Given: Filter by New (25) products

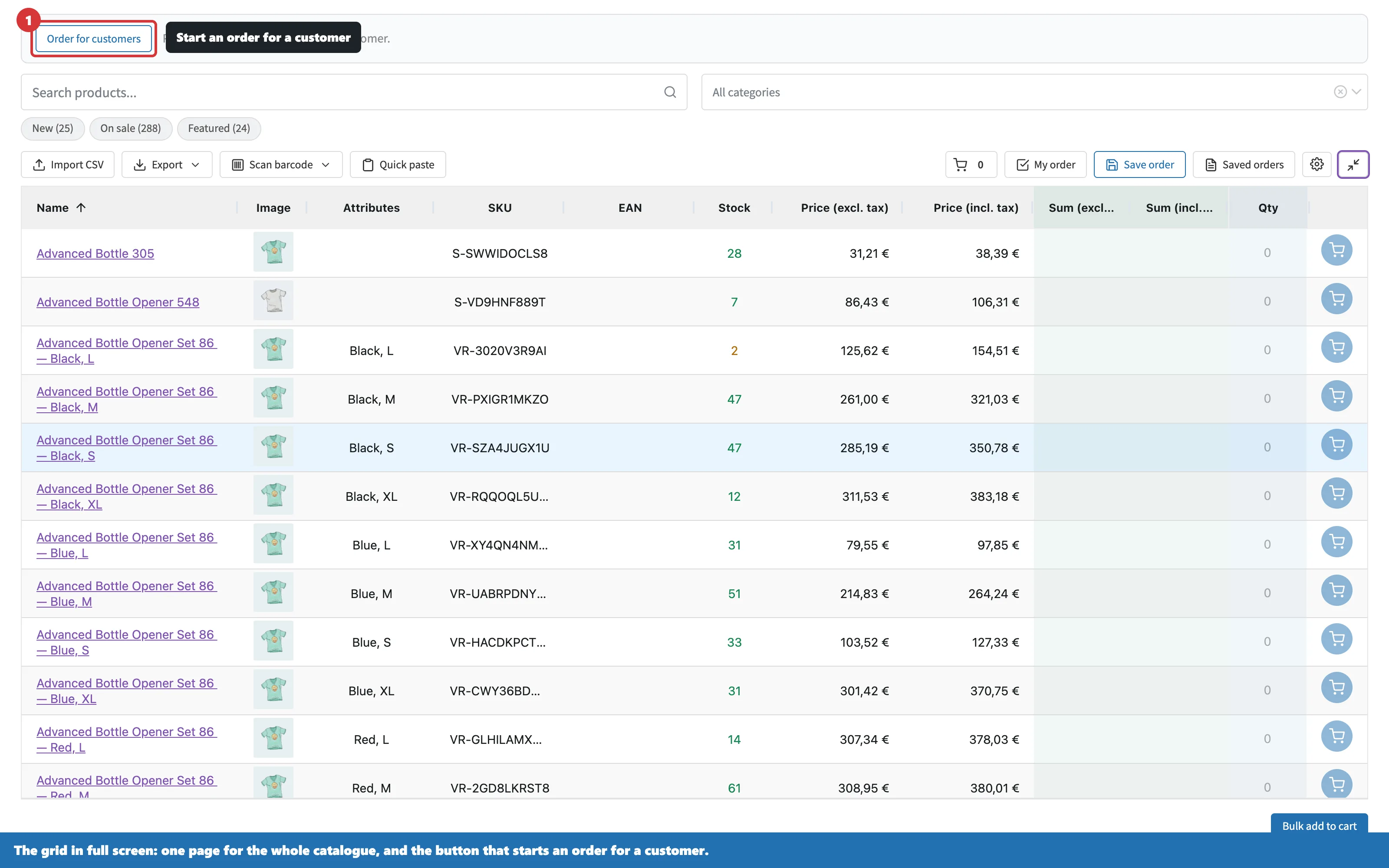Looking at the screenshot, I should [53, 128].
